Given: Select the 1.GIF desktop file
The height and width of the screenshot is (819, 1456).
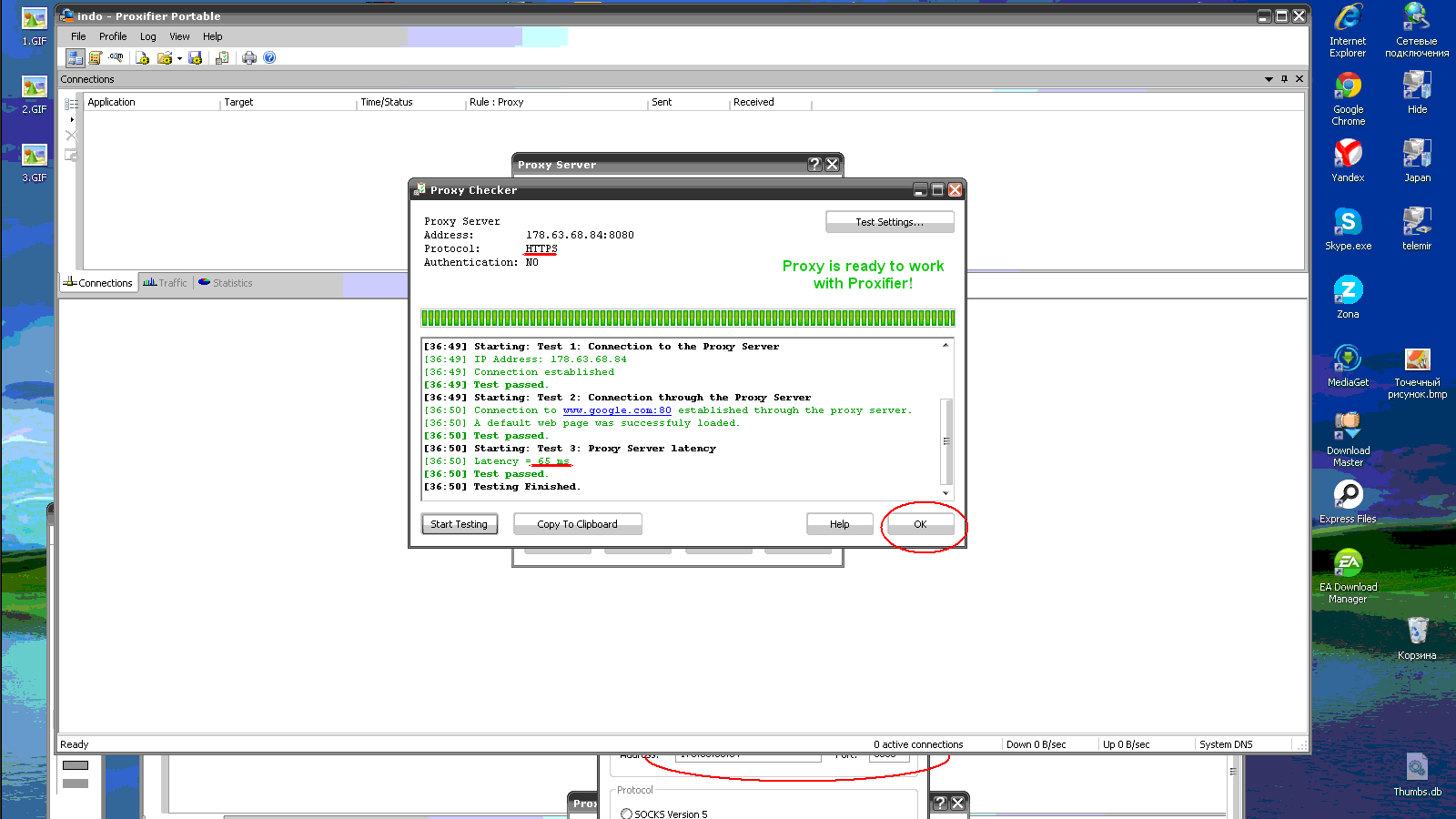Looking at the screenshot, I should [x=35, y=27].
